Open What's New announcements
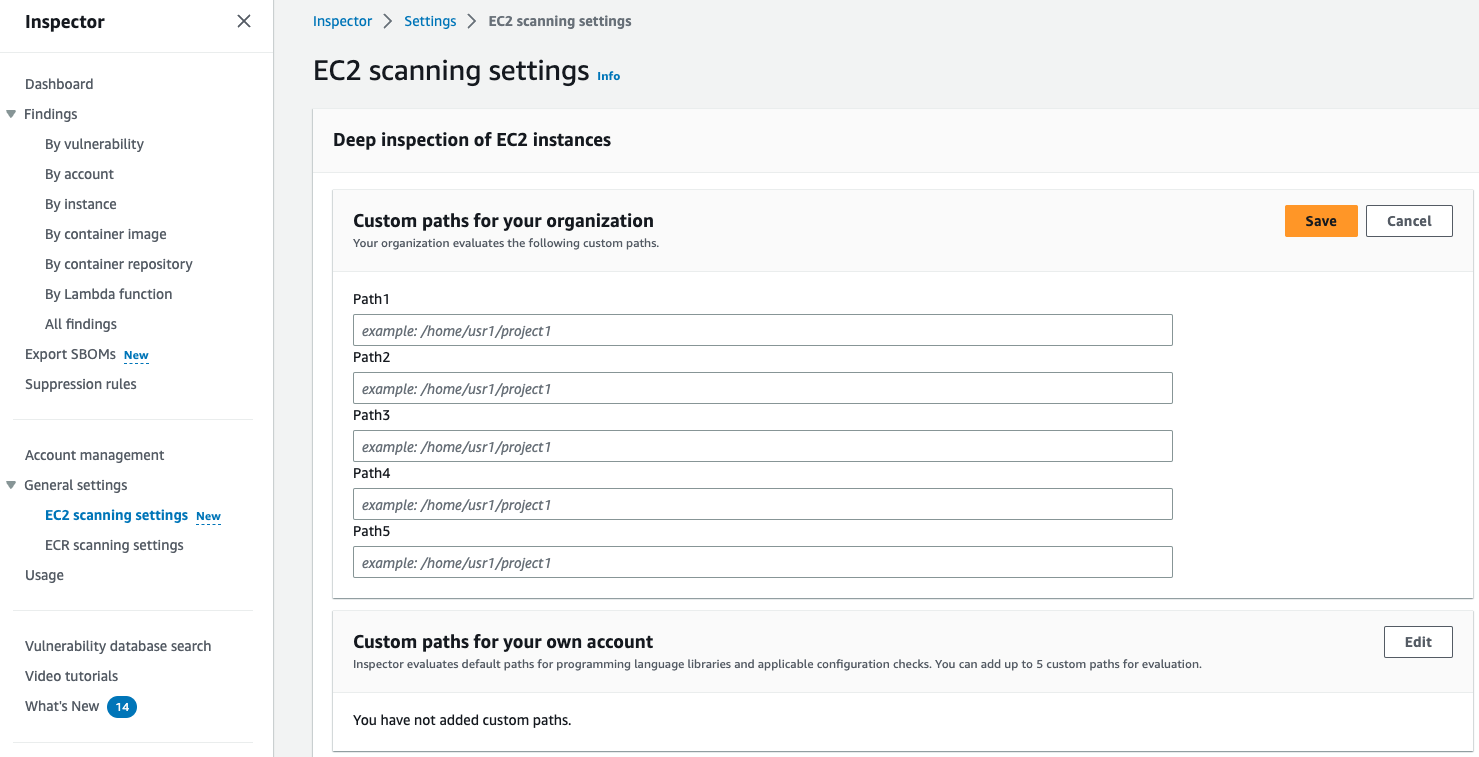This screenshot has width=1479, height=757. 62,706
